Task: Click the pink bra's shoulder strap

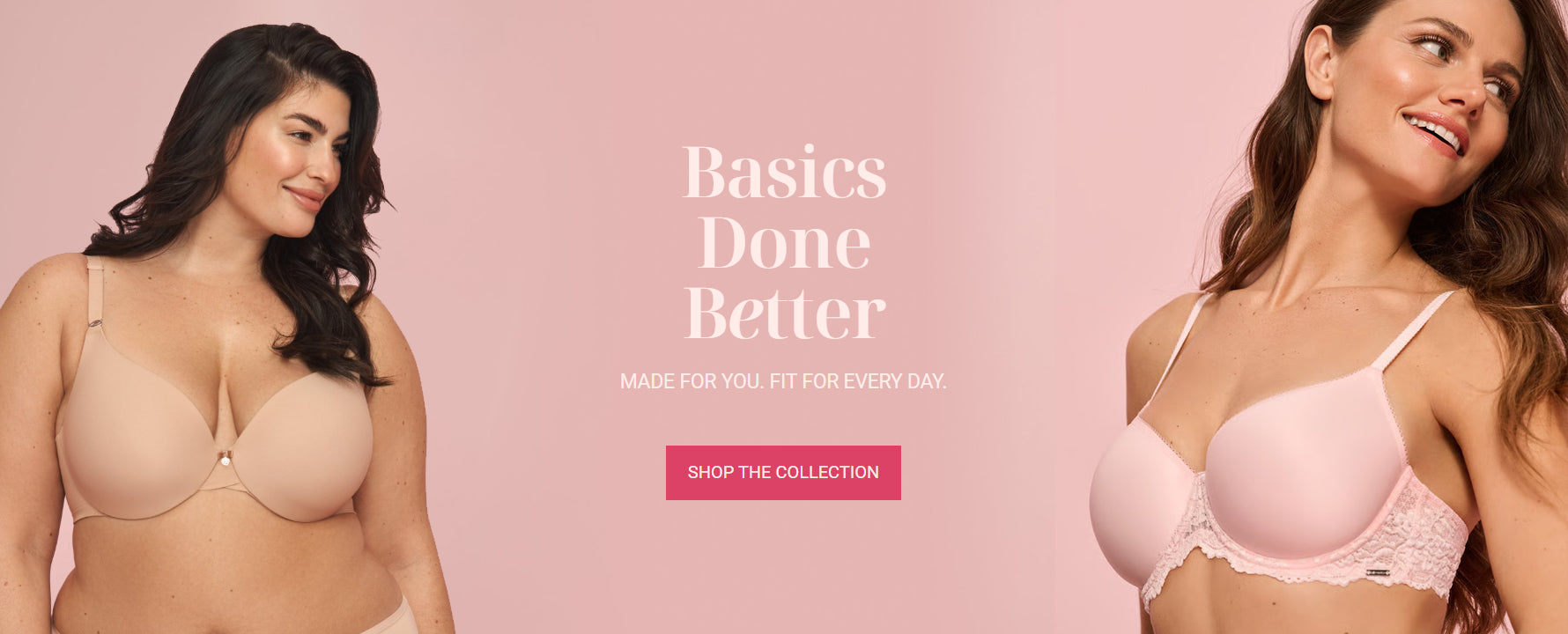Action: coord(1416,330)
